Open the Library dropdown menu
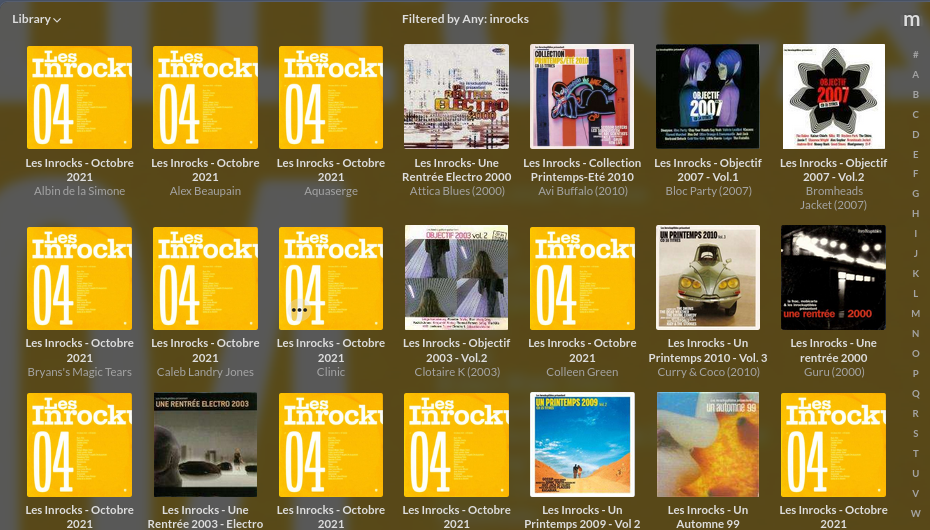Image resolution: width=930 pixels, height=530 pixels. pyautogui.click(x=36, y=19)
